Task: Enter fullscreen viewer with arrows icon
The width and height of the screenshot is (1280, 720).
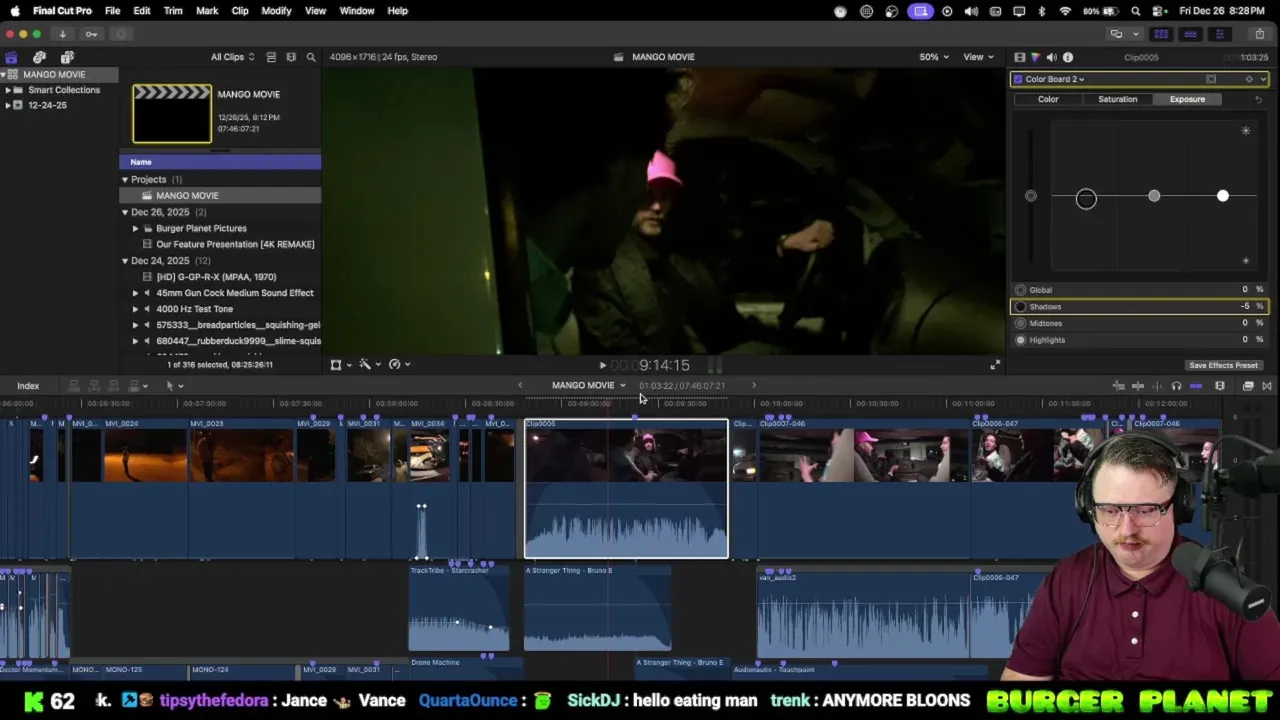Action: [x=994, y=366]
